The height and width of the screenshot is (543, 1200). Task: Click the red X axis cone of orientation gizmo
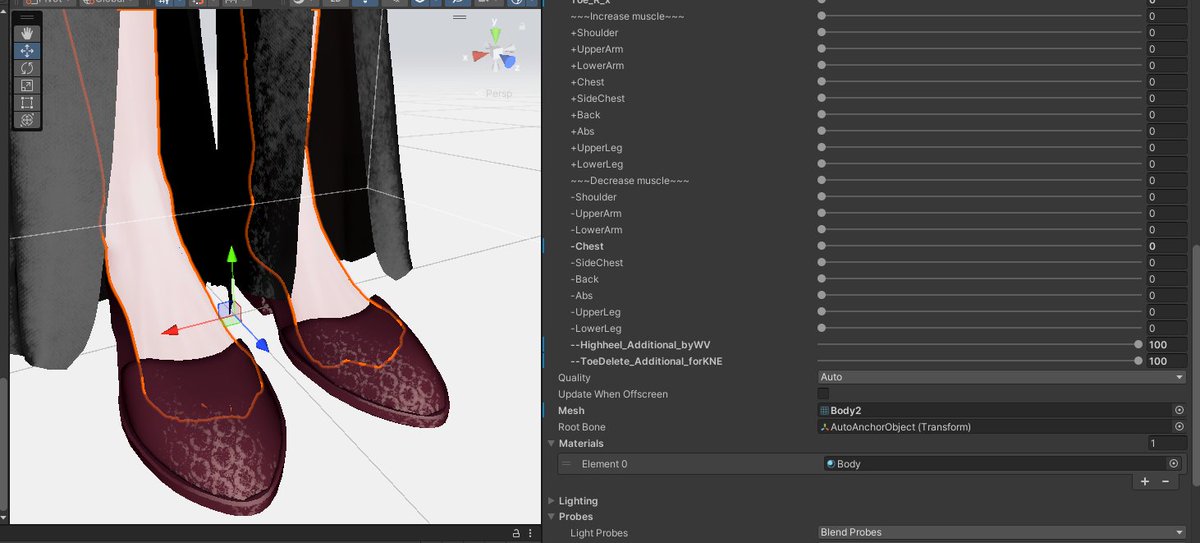click(x=480, y=56)
